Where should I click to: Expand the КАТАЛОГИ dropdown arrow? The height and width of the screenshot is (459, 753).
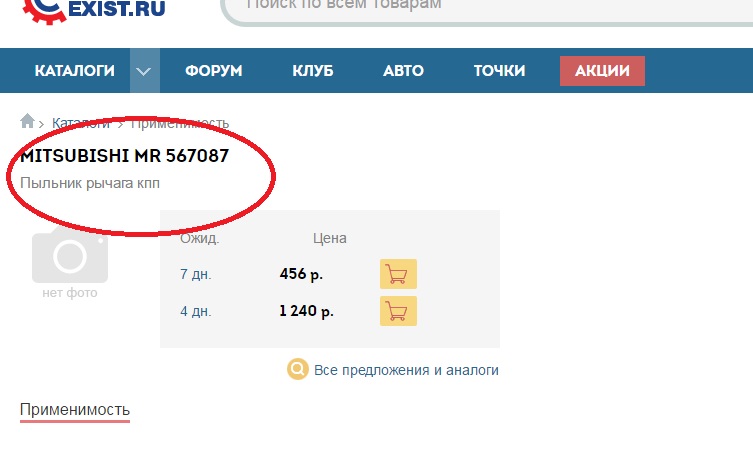click(x=145, y=71)
